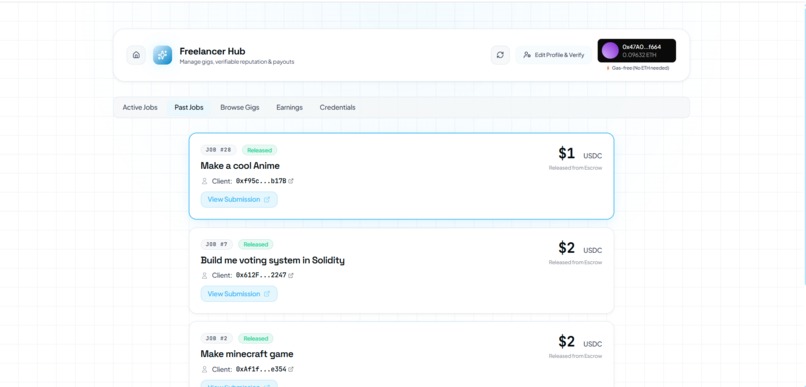Image resolution: width=806 pixels, height=387 pixels.
Task: Open the Browse Gigs tab
Action: [x=240, y=107]
